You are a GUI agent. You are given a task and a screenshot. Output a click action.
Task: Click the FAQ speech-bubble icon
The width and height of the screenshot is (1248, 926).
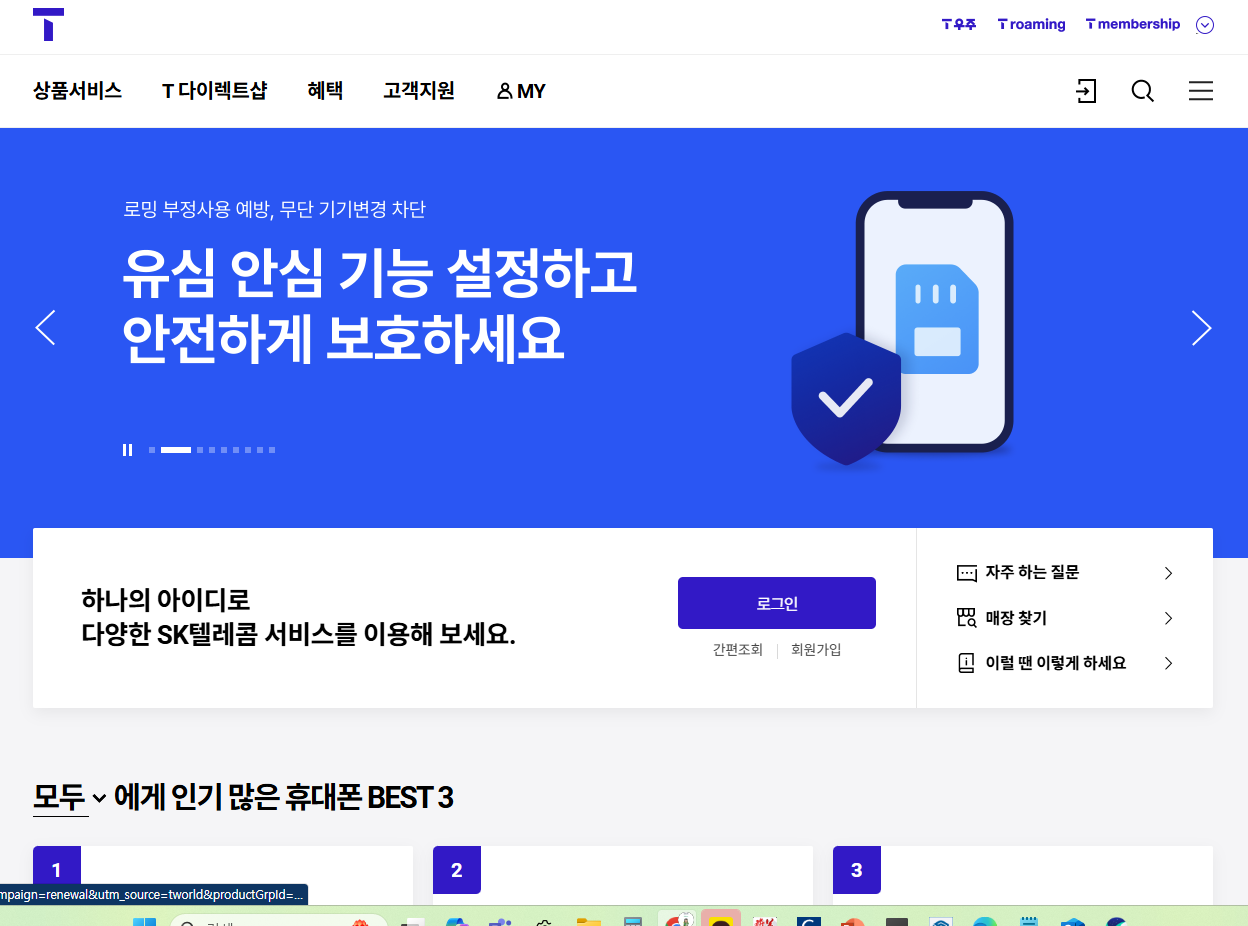point(966,573)
